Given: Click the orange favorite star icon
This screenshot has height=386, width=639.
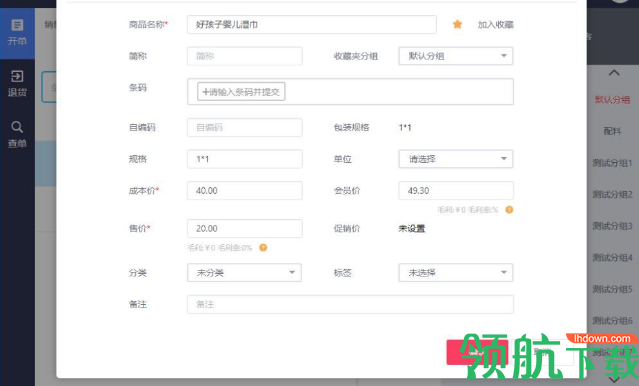Looking at the screenshot, I should [x=457, y=24].
